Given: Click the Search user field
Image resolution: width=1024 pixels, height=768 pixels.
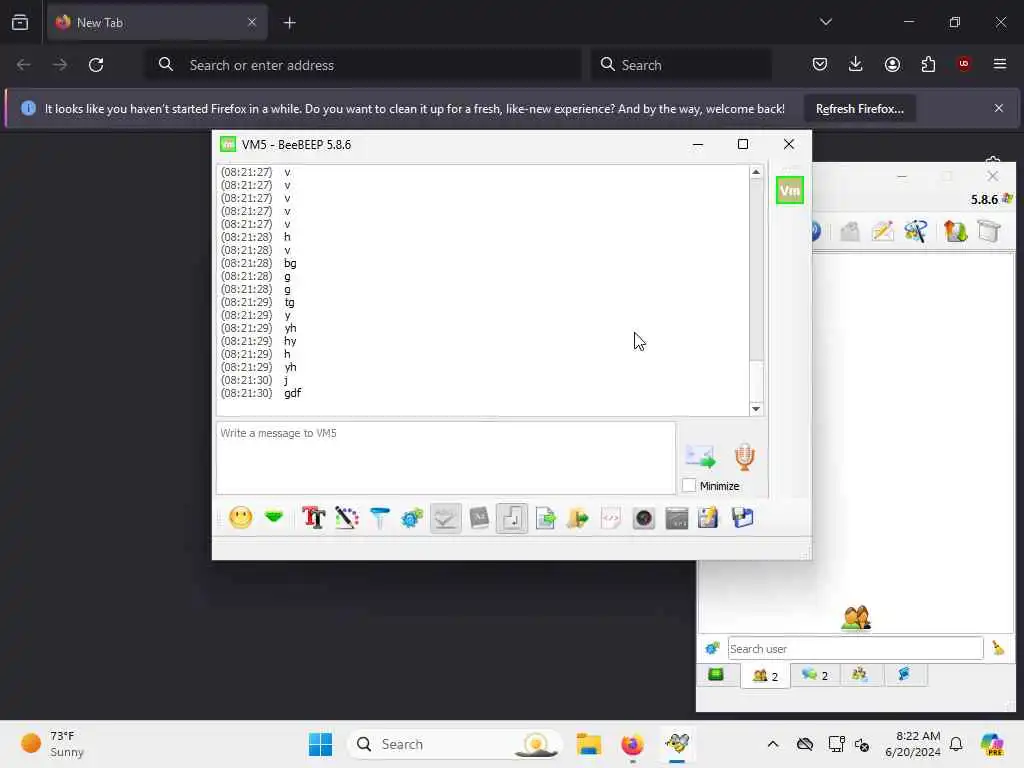Looking at the screenshot, I should (x=855, y=648).
